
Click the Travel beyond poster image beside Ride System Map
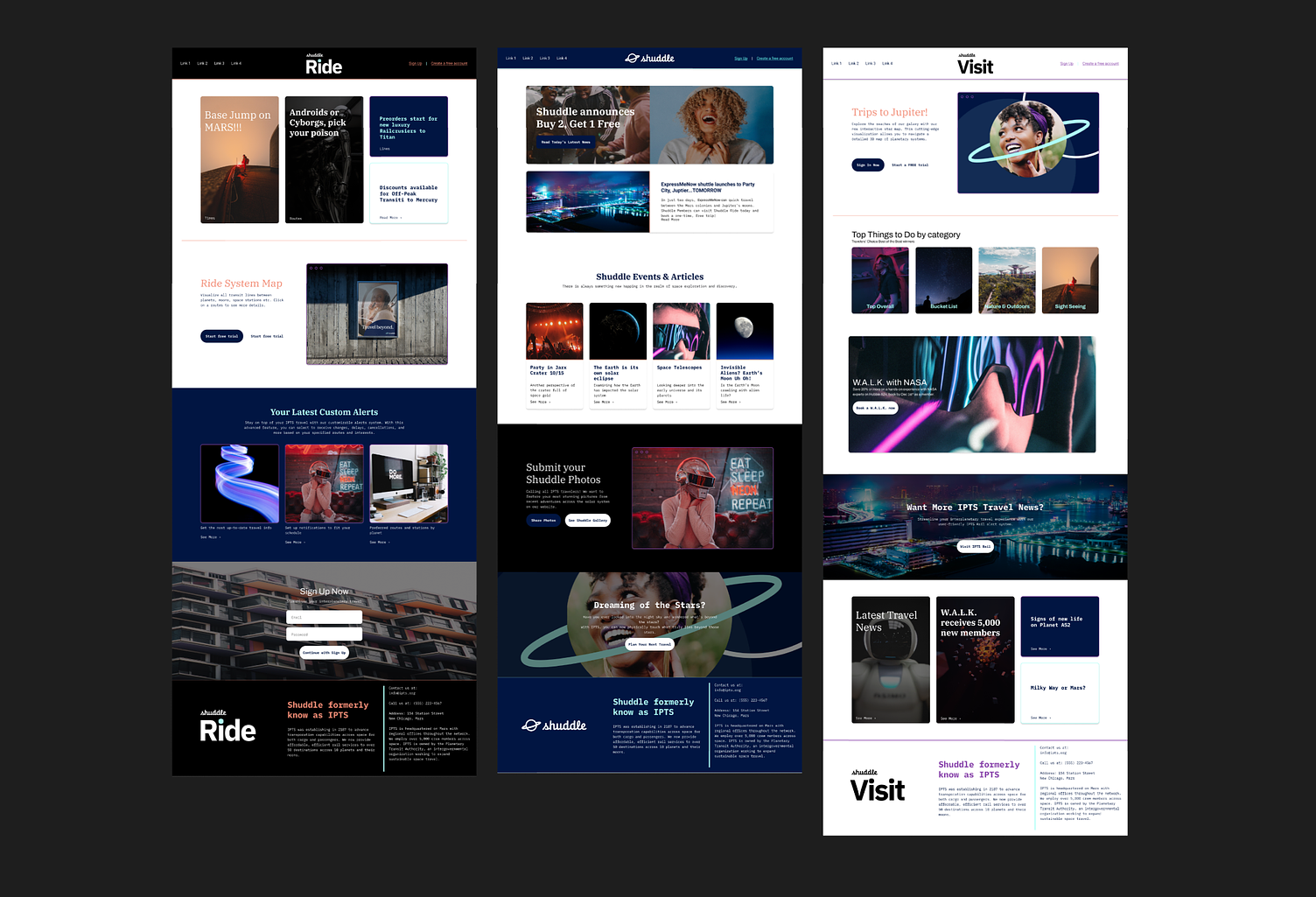coord(377,313)
